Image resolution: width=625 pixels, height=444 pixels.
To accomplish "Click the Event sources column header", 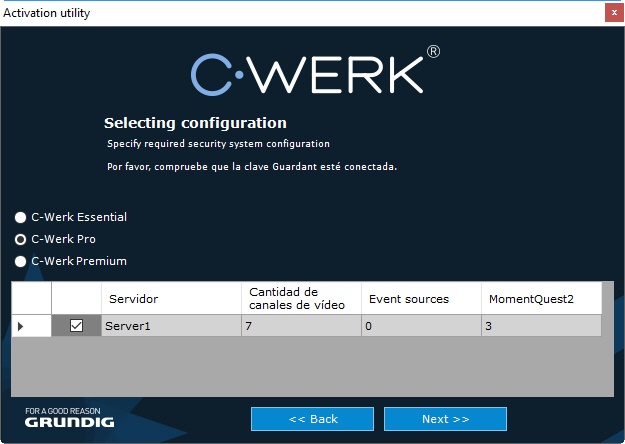I will tap(421, 298).
